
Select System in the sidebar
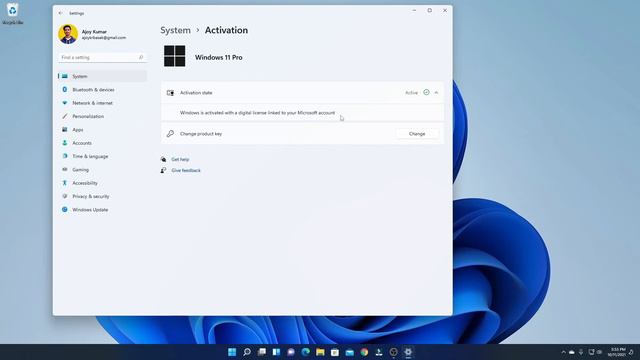102,76
